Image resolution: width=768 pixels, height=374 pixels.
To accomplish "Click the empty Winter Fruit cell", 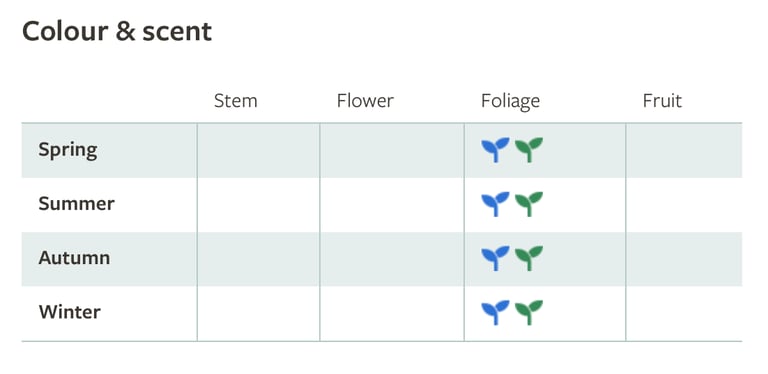I will click(x=684, y=314).
